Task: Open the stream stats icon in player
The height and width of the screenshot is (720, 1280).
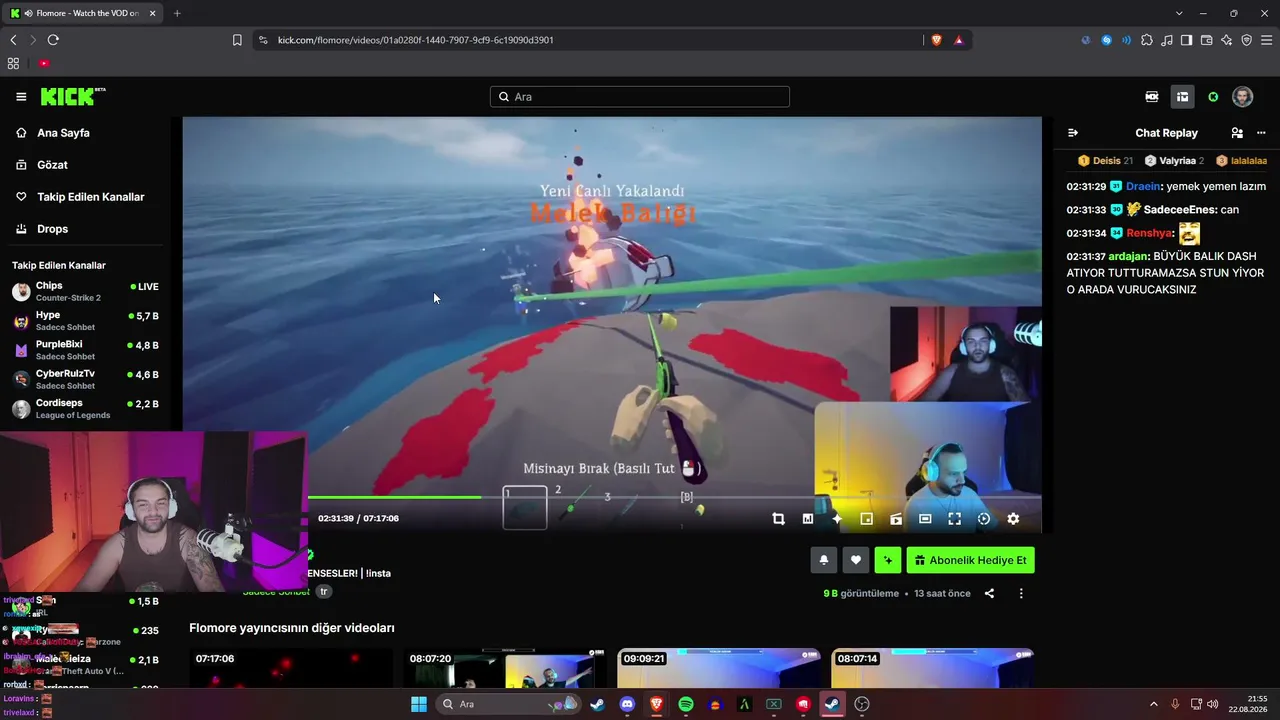Action: [808, 519]
